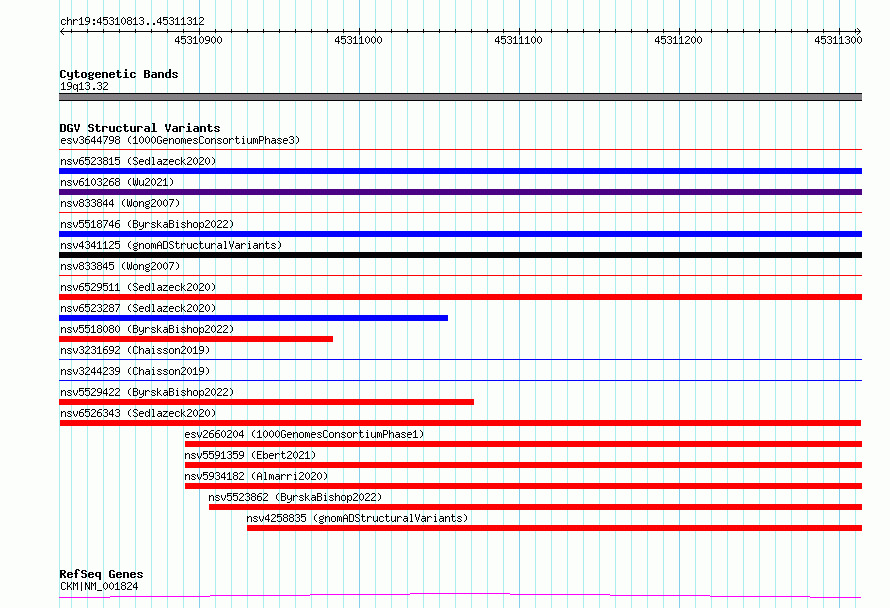Image resolution: width=890 pixels, height=608 pixels.
Task: Click the thin blue nsv3244239 variant line
Action: (460, 380)
